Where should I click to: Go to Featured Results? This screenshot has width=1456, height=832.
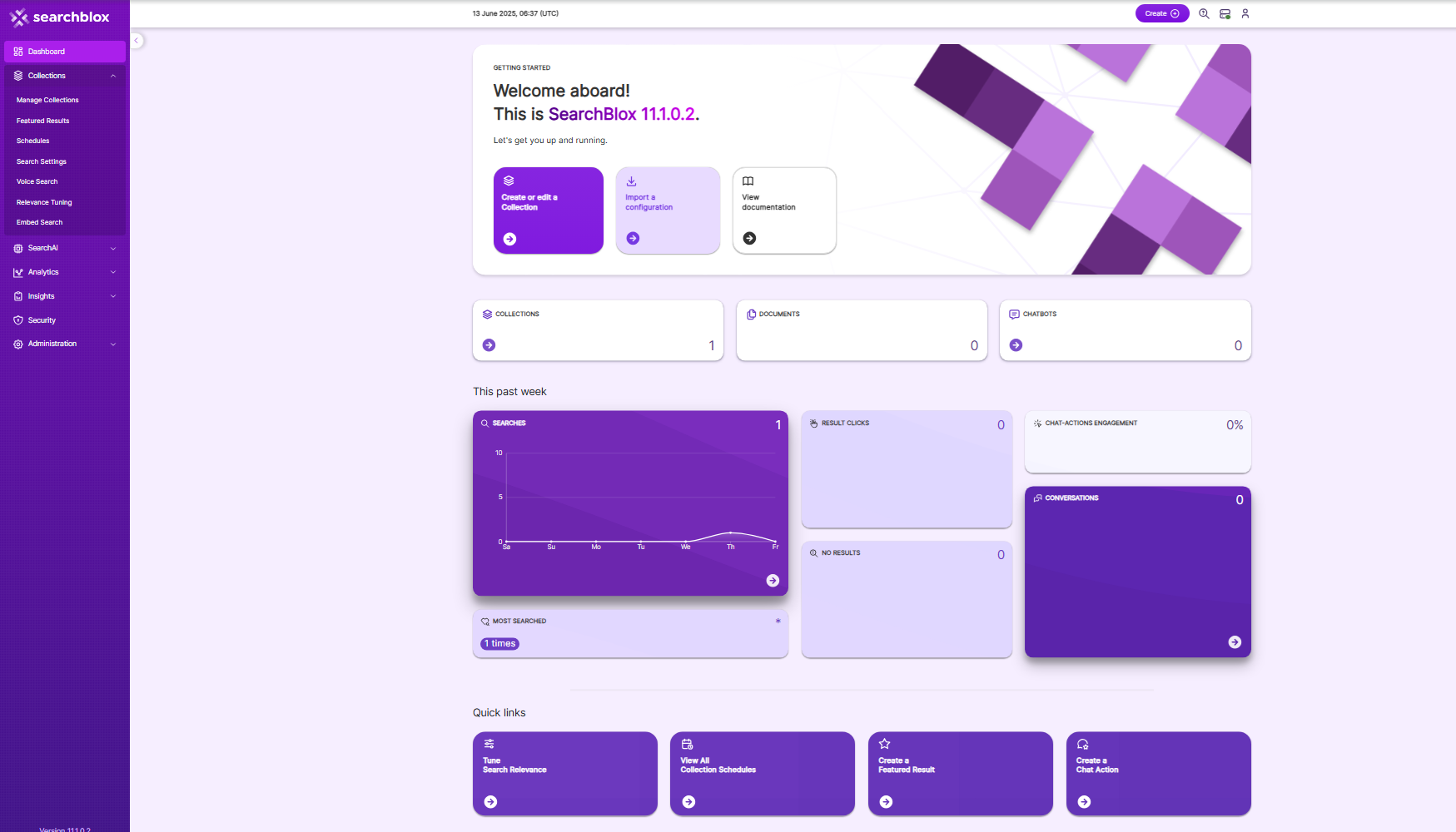click(x=42, y=121)
